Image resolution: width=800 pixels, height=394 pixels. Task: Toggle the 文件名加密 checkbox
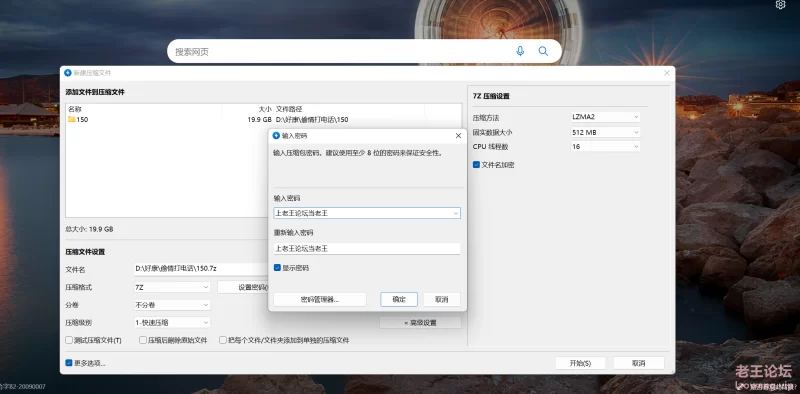(x=476, y=165)
